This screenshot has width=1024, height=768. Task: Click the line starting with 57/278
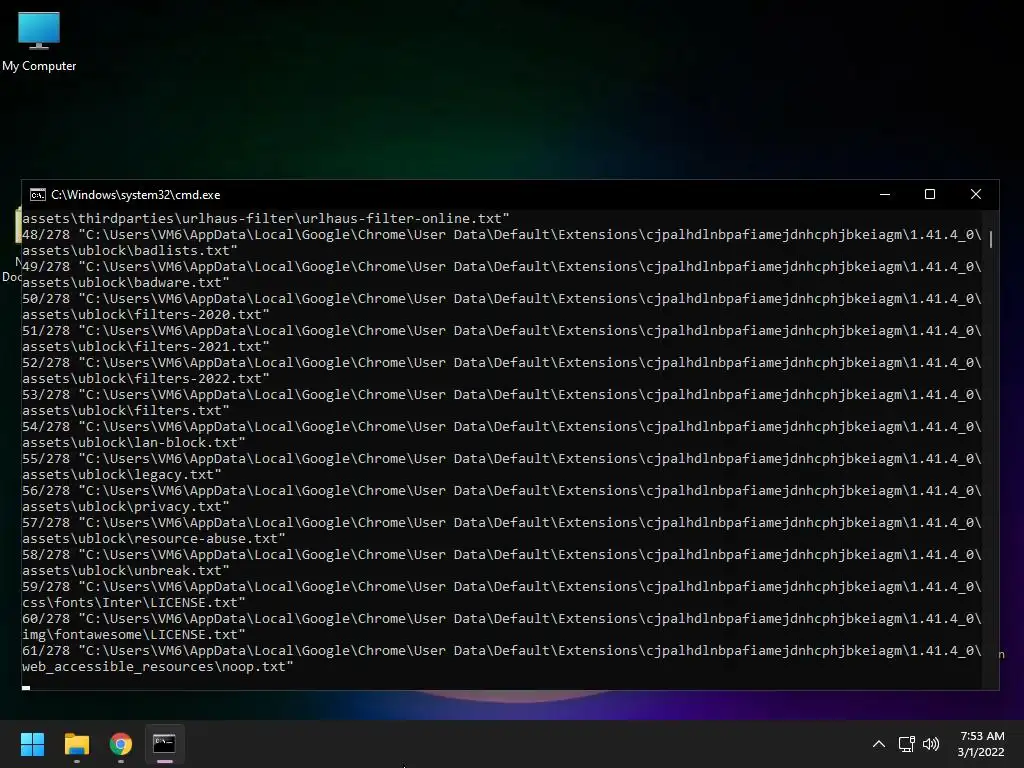[x=502, y=522]
